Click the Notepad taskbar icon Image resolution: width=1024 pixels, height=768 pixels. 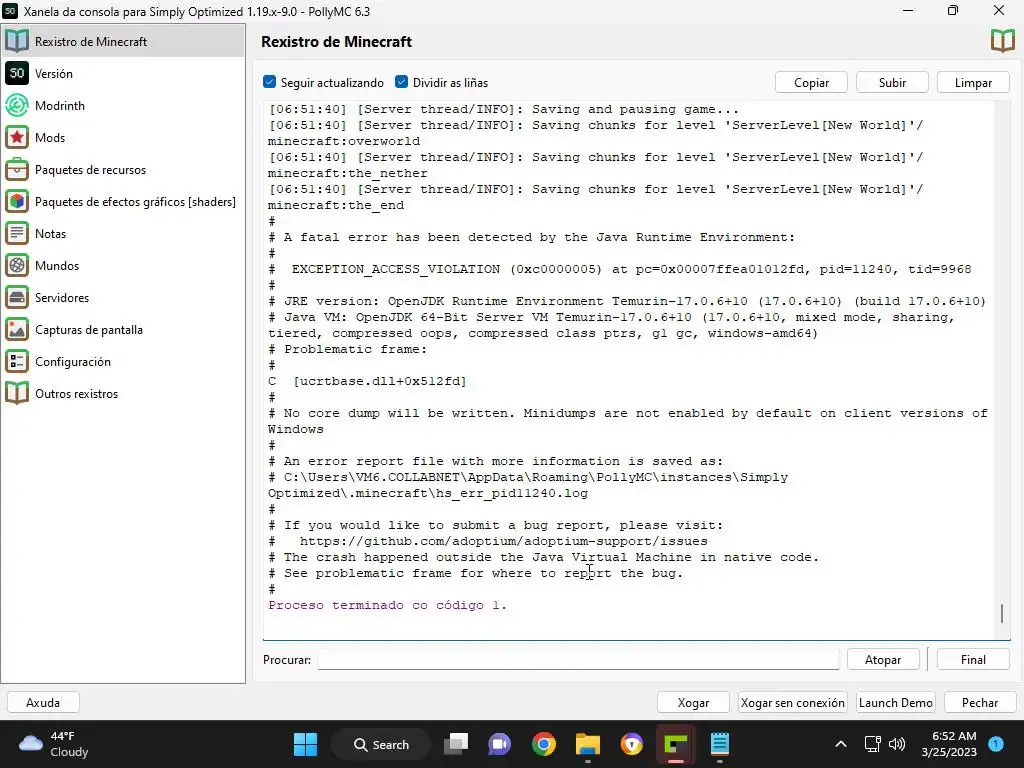[x=719, y=744]
